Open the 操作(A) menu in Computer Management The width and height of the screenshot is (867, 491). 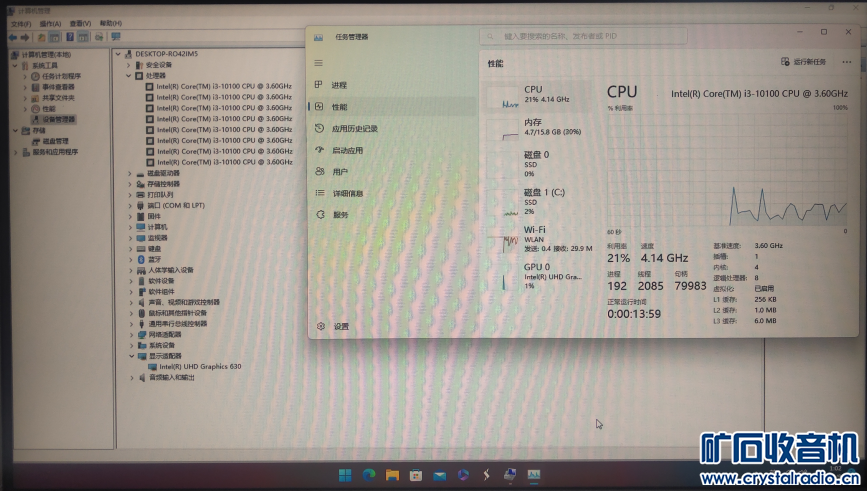(50, 24)
